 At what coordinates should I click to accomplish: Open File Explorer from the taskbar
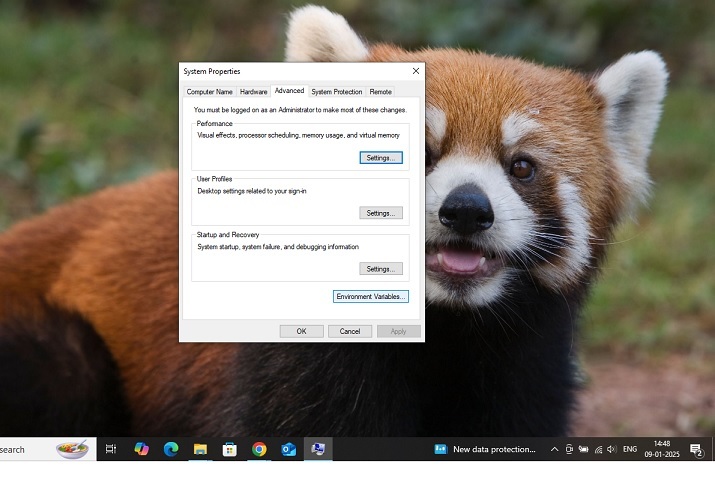[200, 449]
